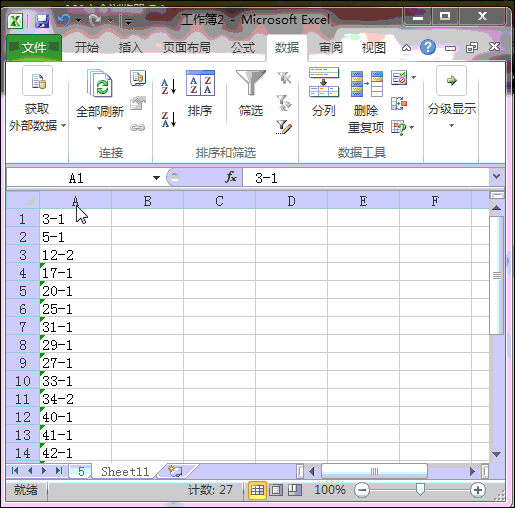This screenshot has height=508, width=515.
Task: Open the Page Layout tab
Action: (187, 48)
